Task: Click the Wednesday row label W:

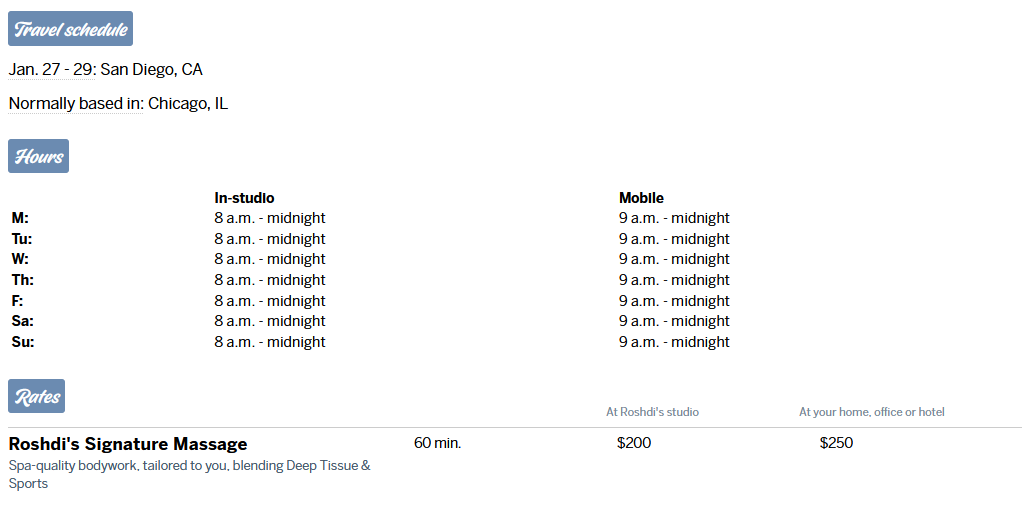Action: [20, 259]
